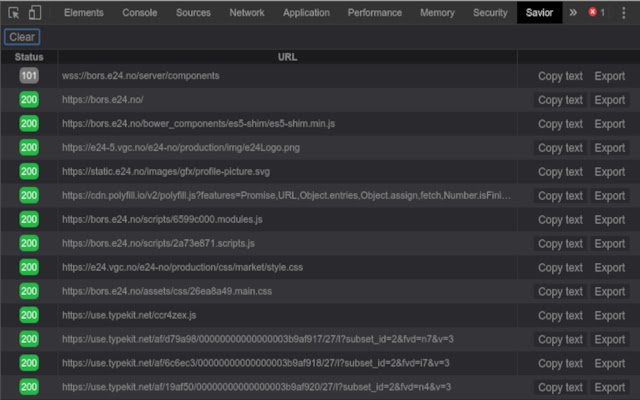Export the polyfill.js row
Viewport: 640px width, 400px height.
coord(609,196)
